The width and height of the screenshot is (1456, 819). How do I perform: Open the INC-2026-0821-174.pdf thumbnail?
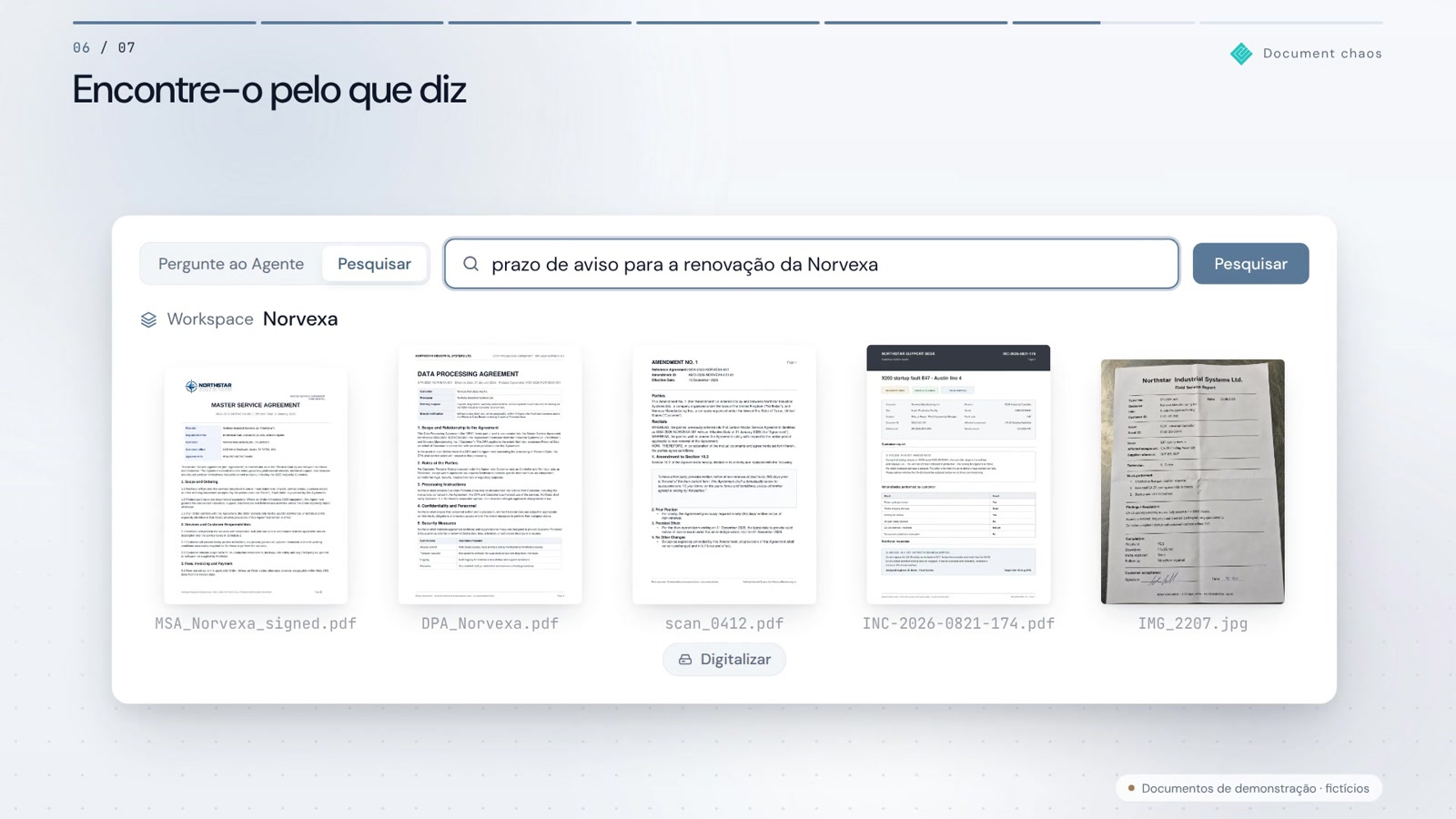point(958,474)
